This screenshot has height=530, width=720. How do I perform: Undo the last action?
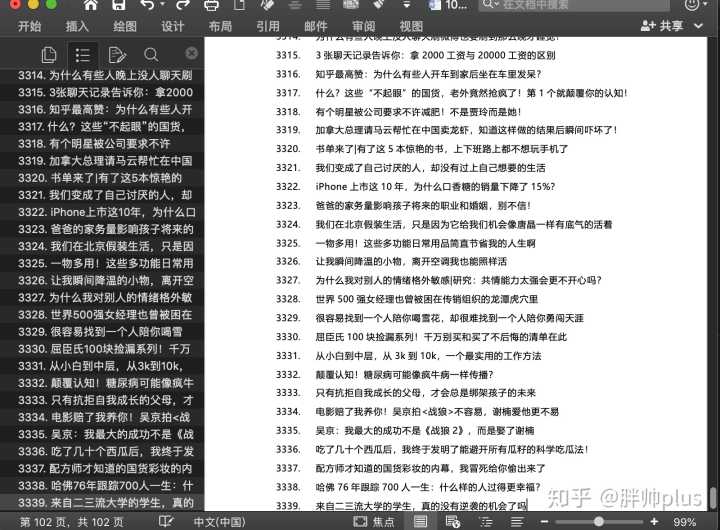[148, 5]
